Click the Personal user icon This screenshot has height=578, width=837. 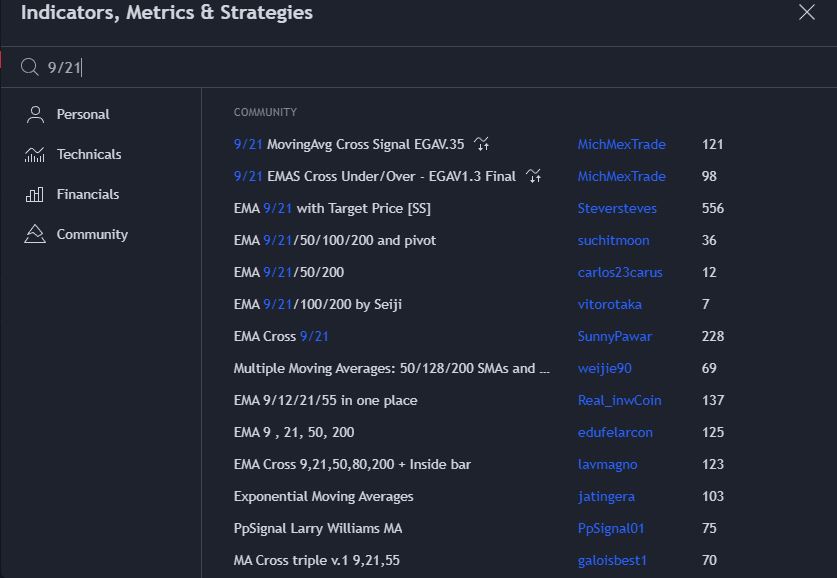(x=35, y=114)
